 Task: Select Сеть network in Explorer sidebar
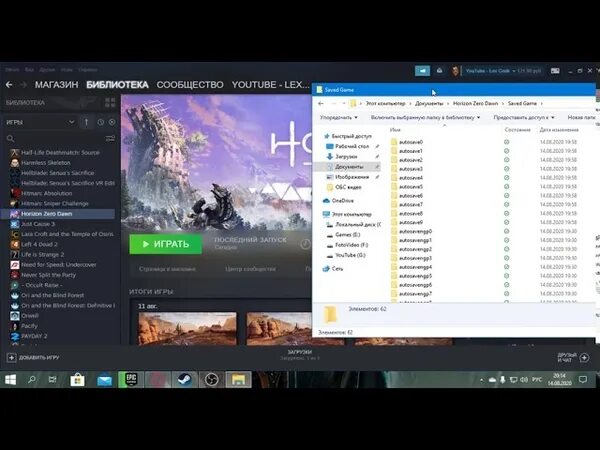337,269
